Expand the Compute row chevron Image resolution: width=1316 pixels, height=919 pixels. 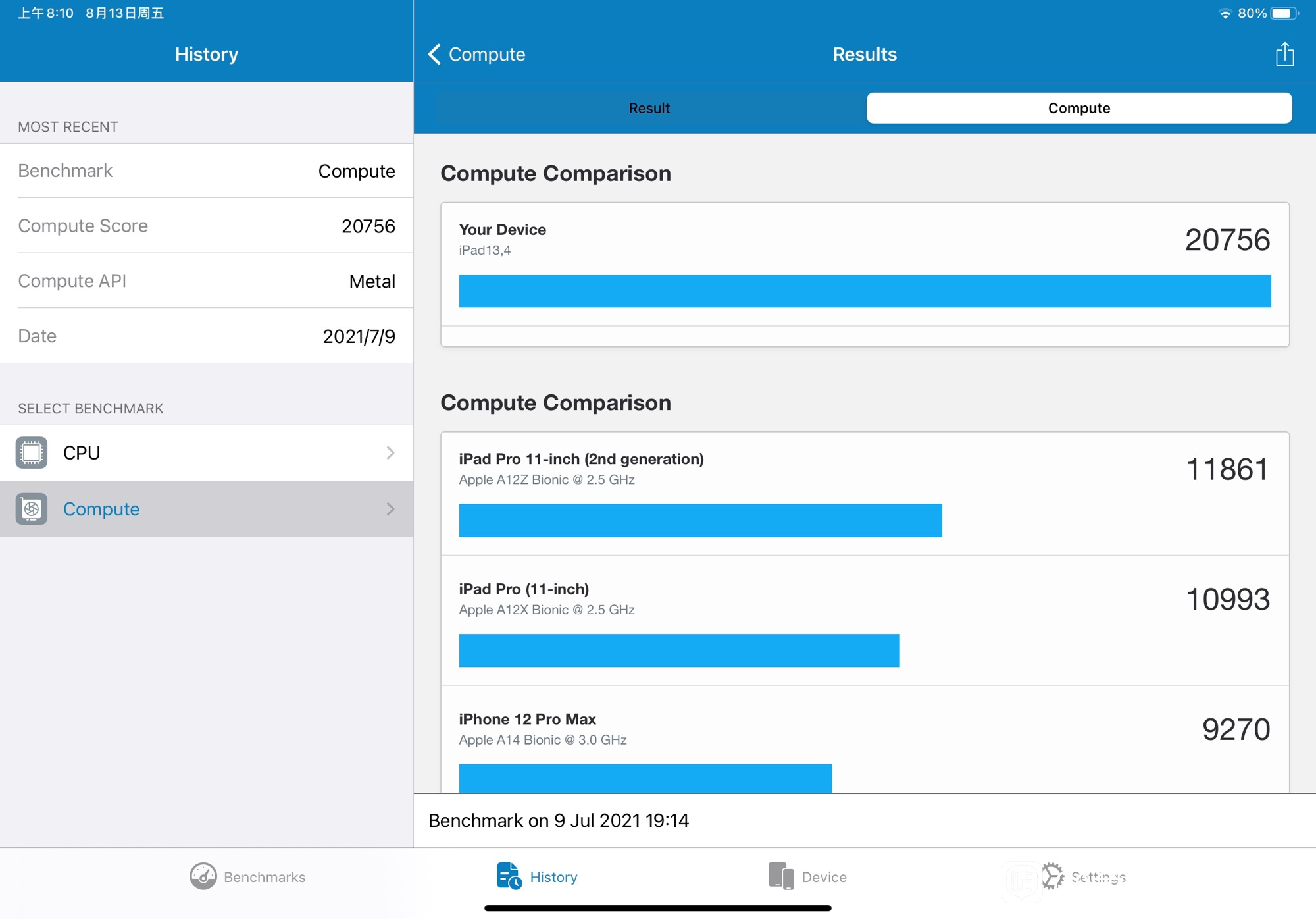point(390,509)
